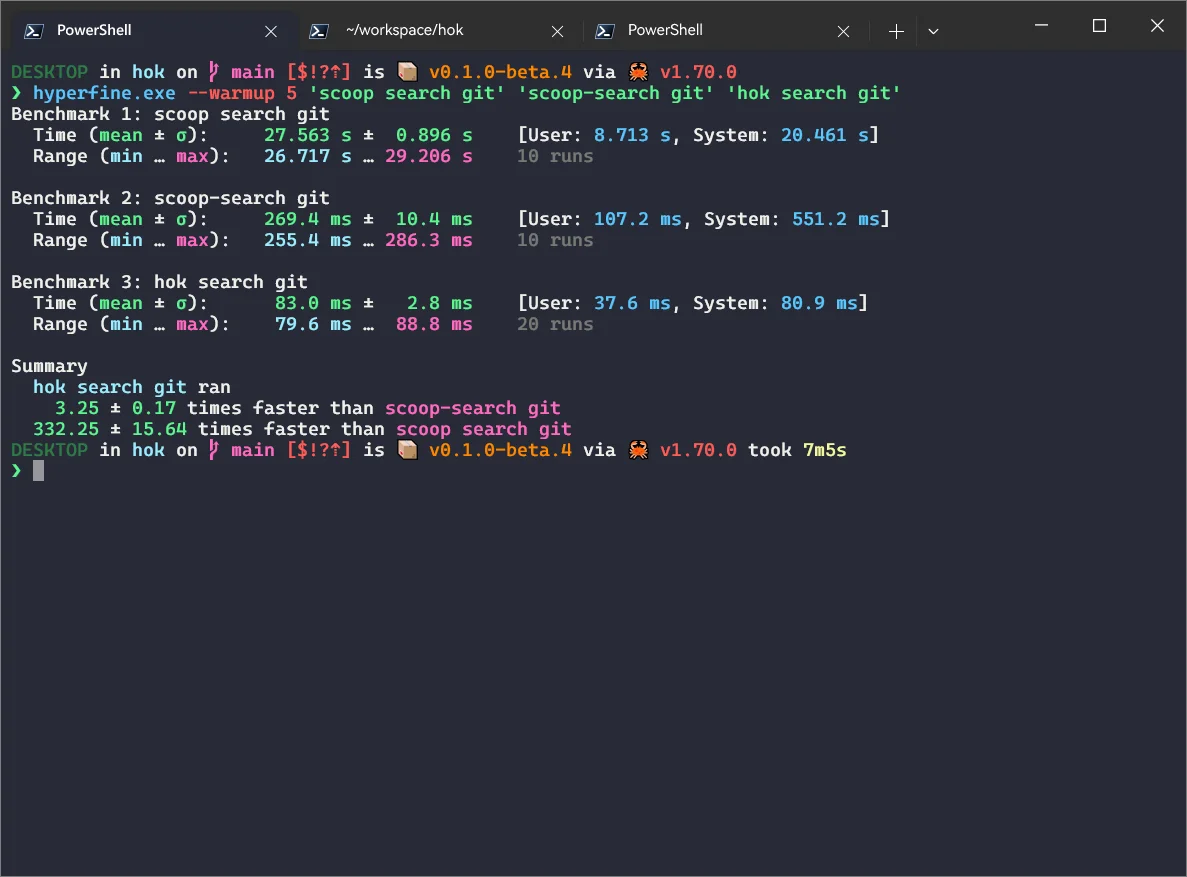Screen dimensions: 1187x877
Task: Expand the new tab profile dropdown
Action: click(933, 31)
